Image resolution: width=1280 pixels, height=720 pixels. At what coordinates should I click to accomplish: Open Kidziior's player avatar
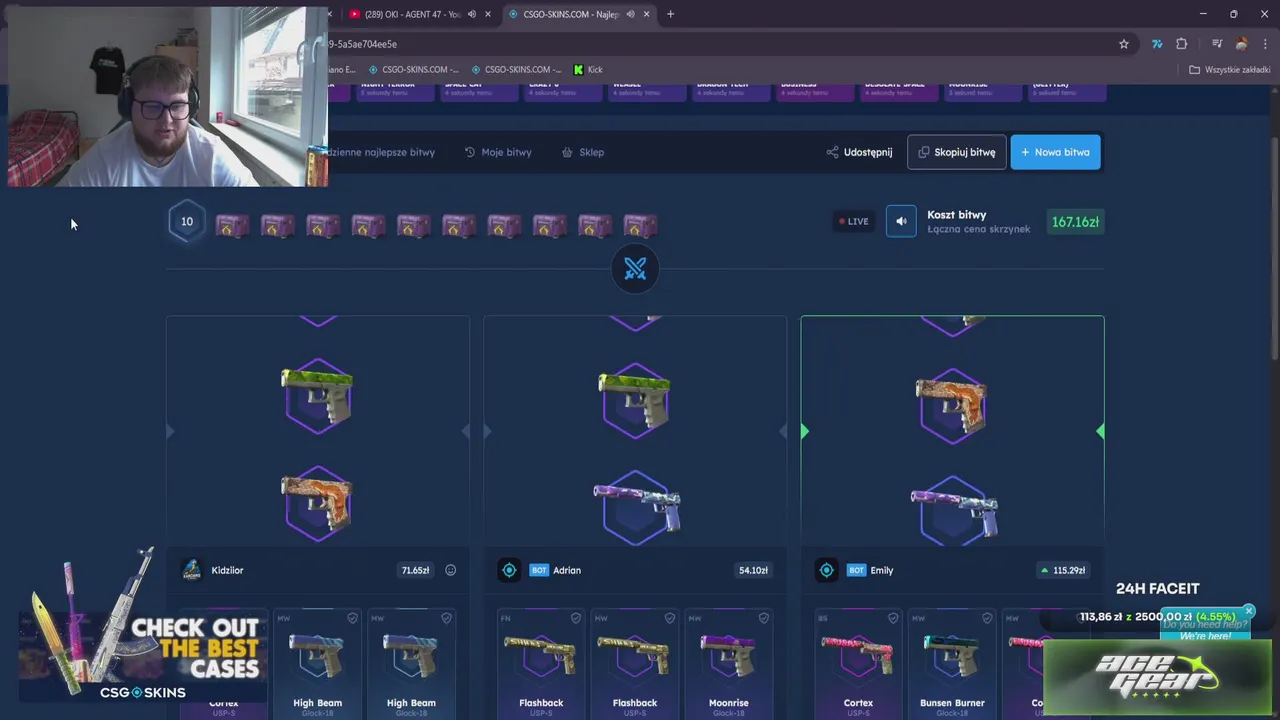click(x=191, y=570)
